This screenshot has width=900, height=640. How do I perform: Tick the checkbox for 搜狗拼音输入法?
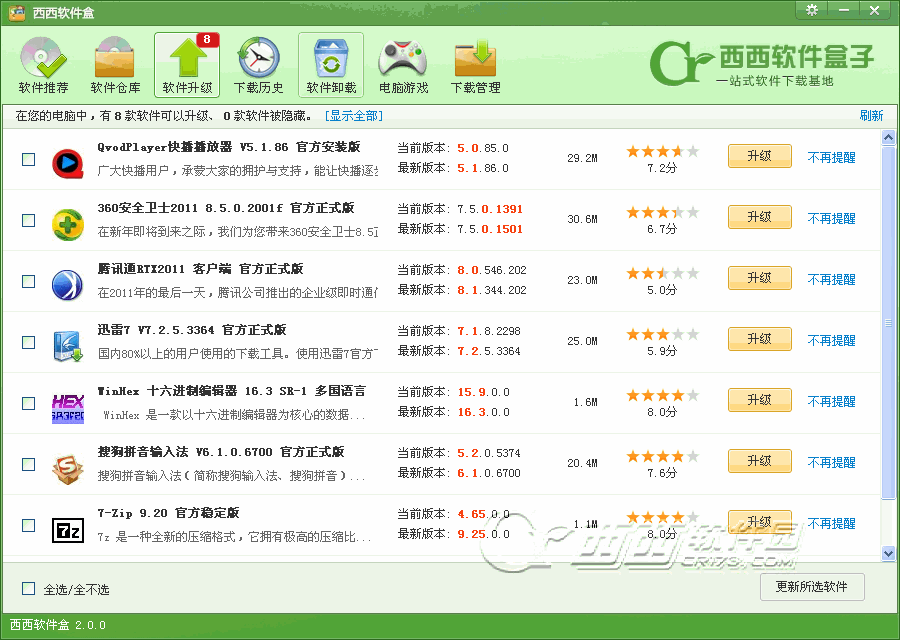point(29,464)
